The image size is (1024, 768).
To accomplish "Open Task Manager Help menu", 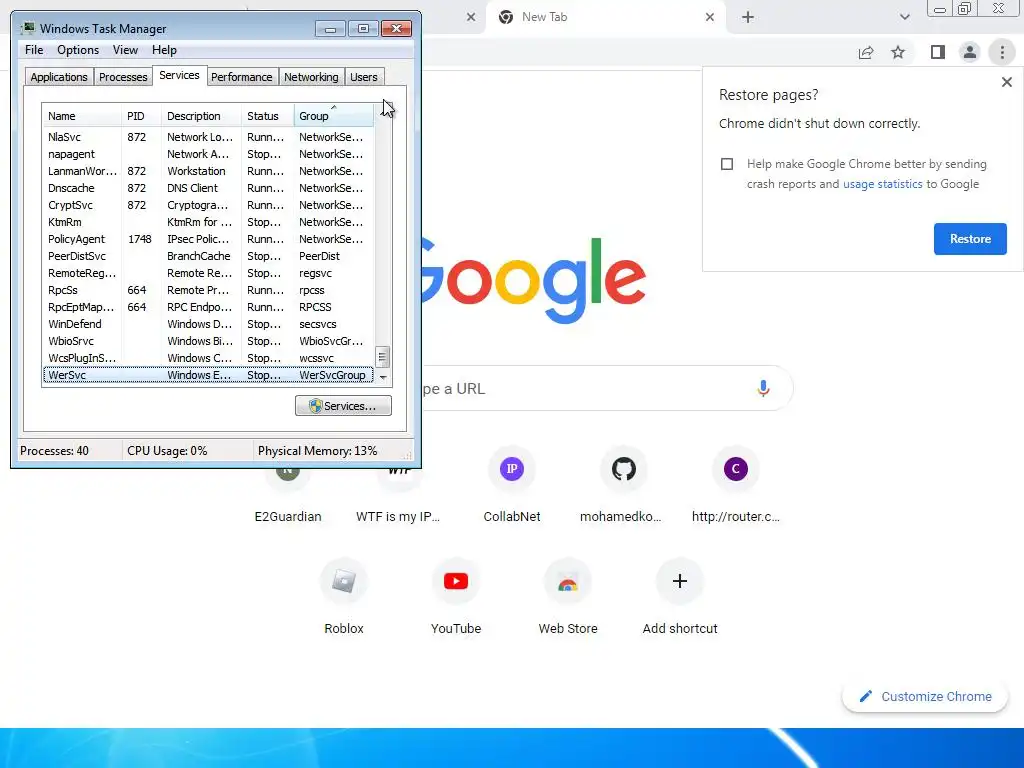I will (x=164, y=50).
